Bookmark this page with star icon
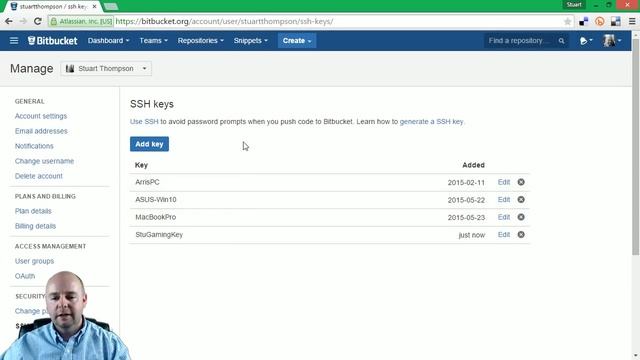Screen dimensions: 640x360 pyautogui.click(x=567, y=21)
